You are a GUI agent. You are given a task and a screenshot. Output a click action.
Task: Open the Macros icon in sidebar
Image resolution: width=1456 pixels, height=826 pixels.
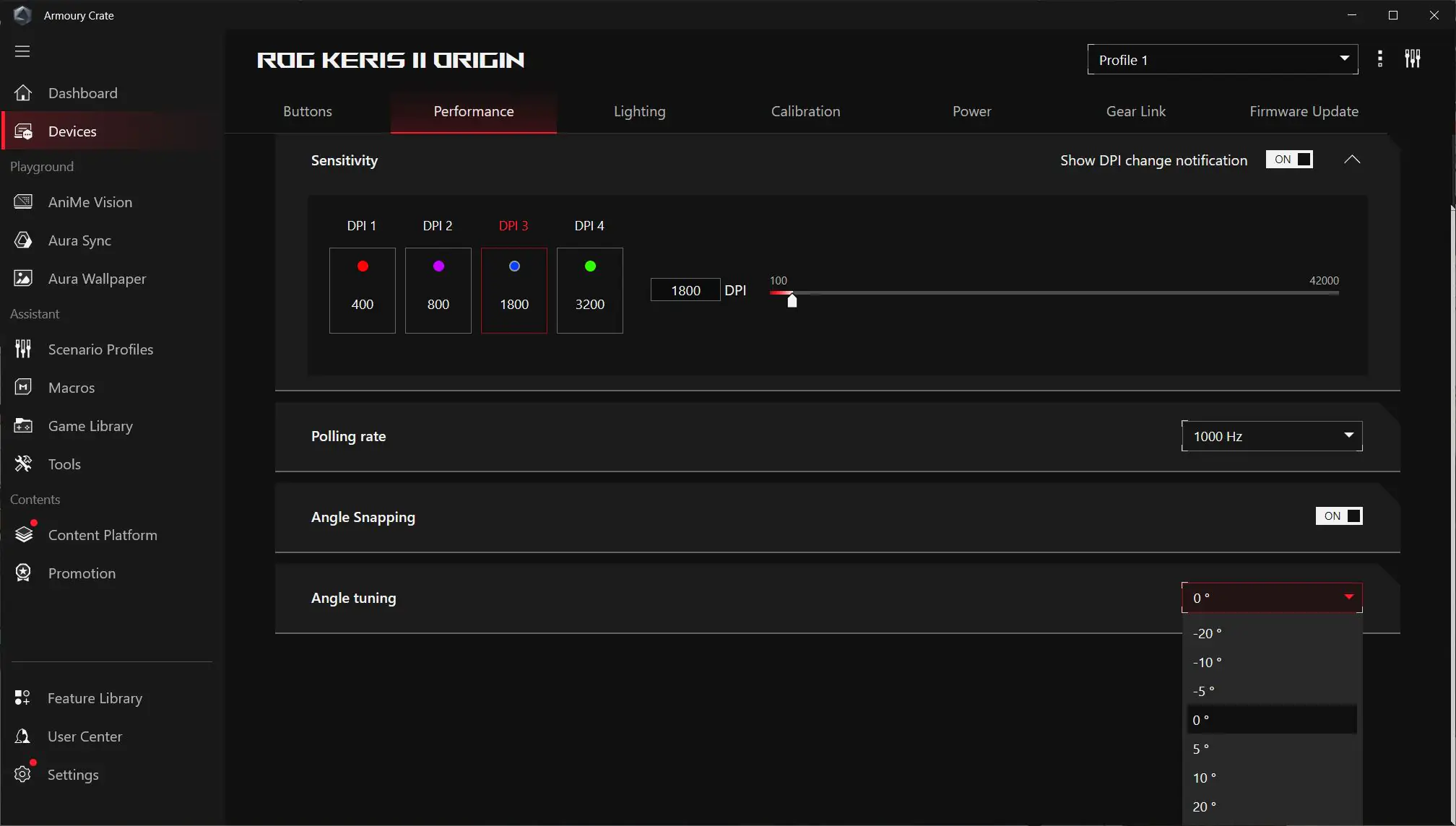[23, 388]
